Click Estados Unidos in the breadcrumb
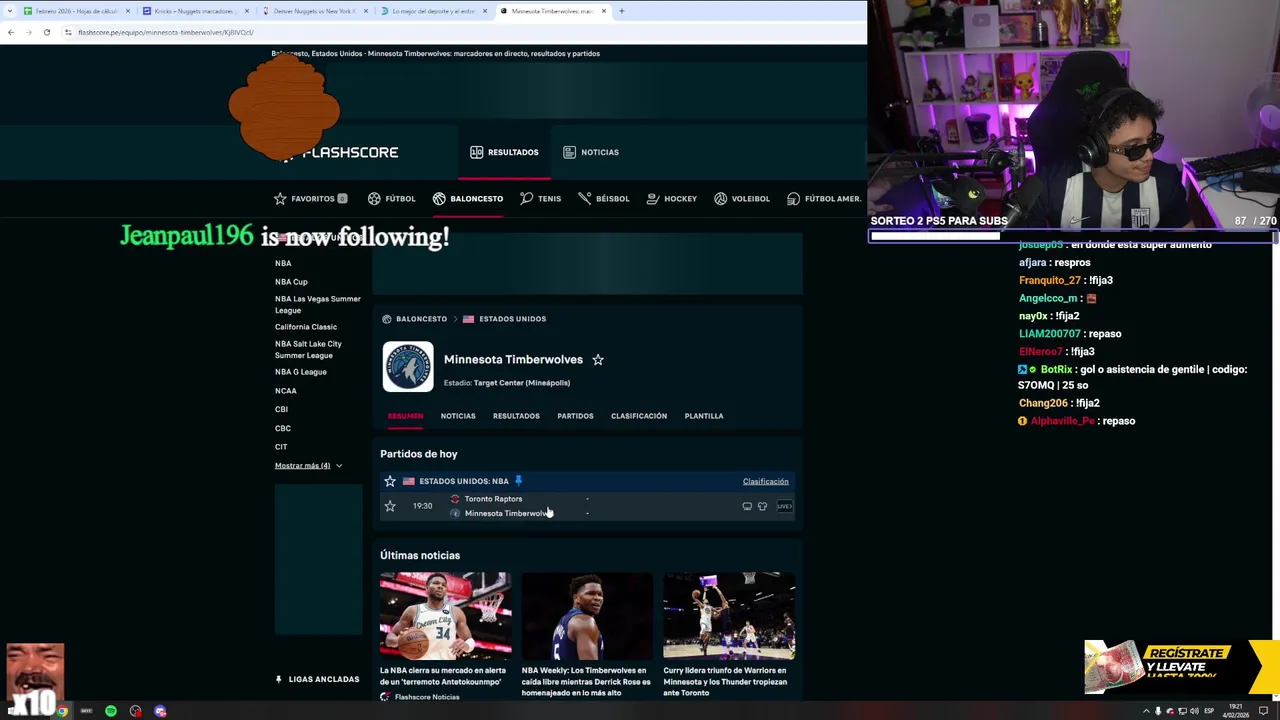 512,319
